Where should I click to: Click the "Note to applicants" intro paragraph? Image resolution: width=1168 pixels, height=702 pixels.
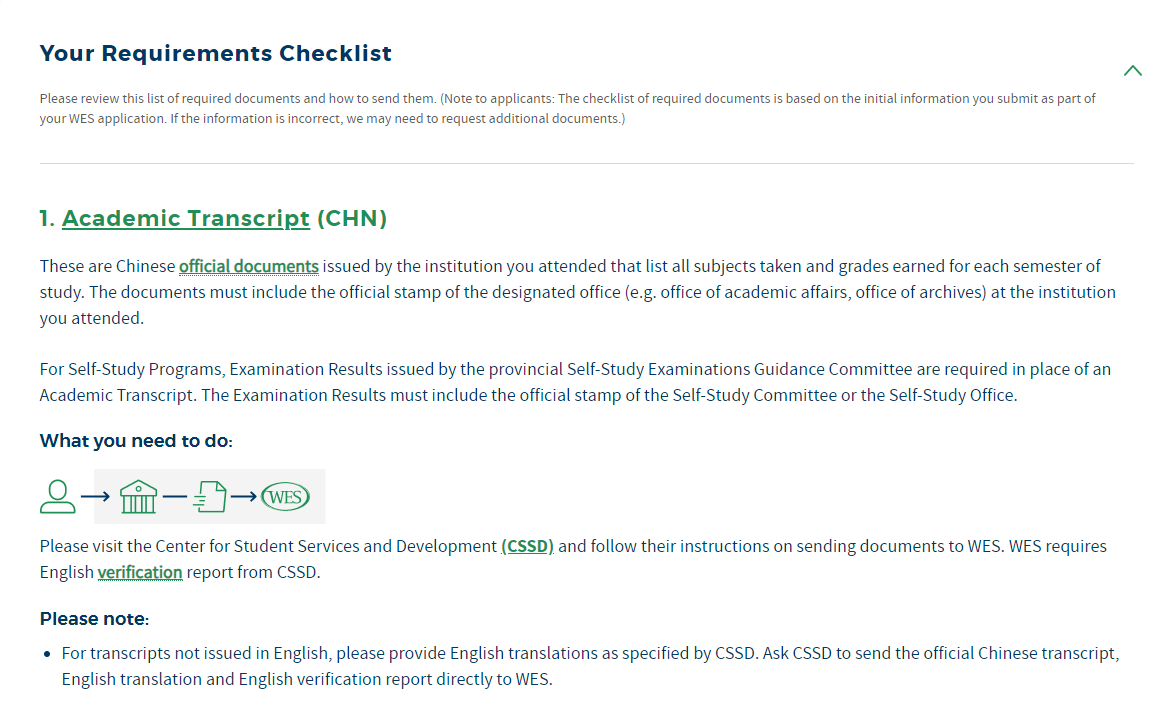pyautogui.click(x=567, y=109)
